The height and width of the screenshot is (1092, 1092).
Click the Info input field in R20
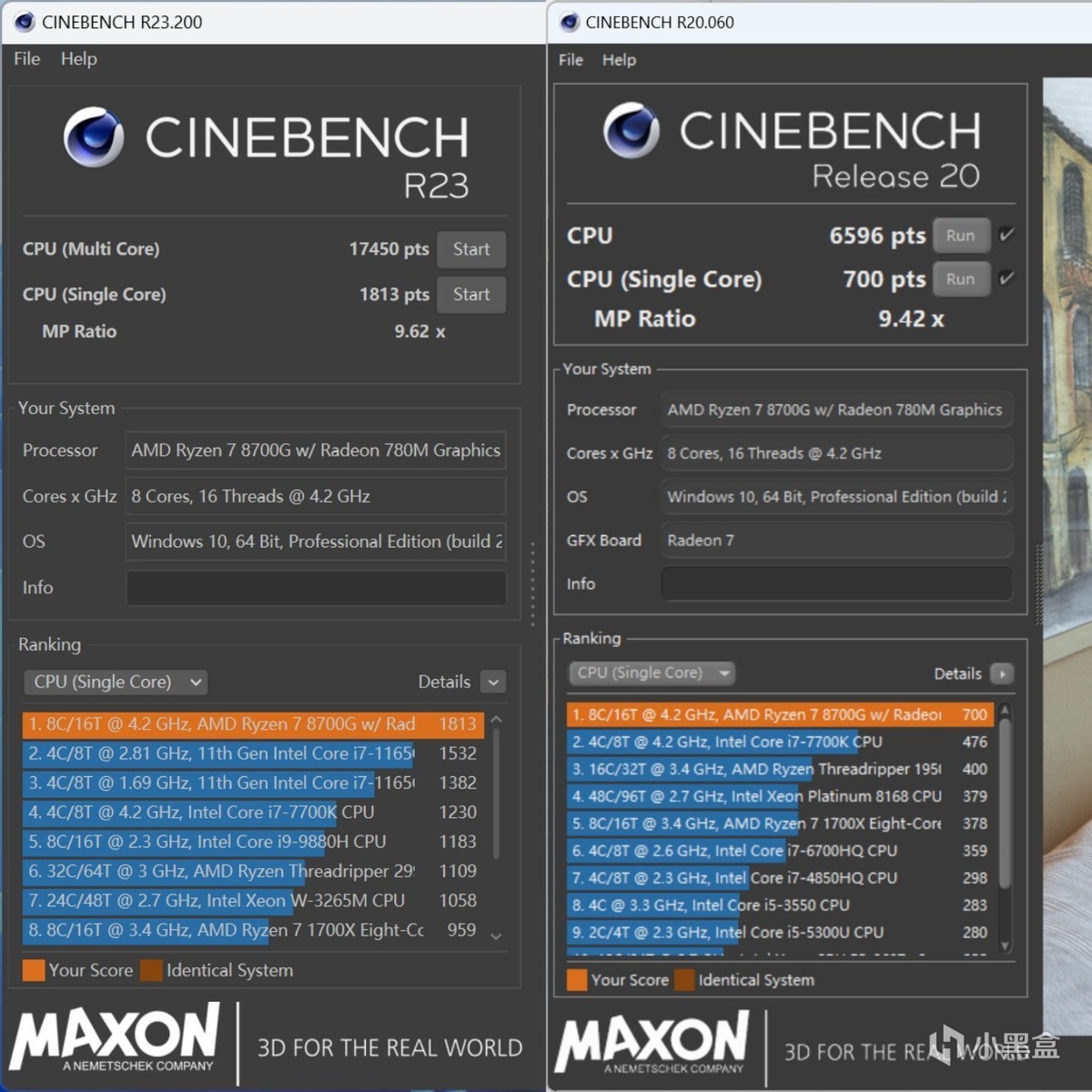point(836,583)
